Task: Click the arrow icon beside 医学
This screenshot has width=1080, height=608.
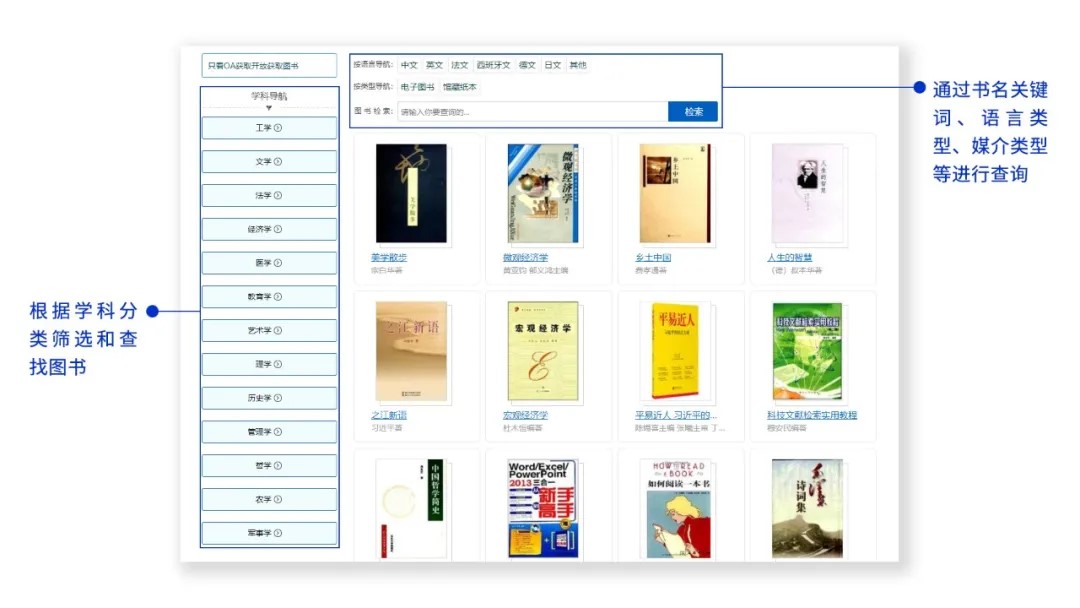Action: point(278,263)
